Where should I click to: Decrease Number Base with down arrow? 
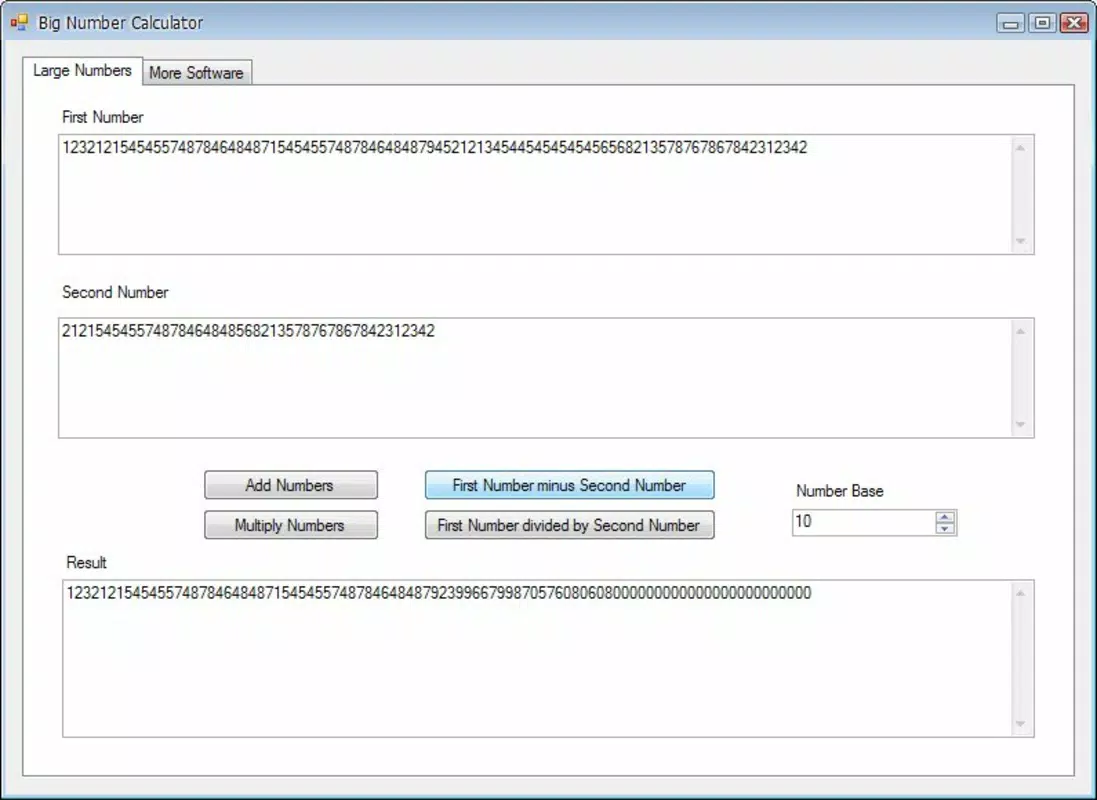coord(944,528)
